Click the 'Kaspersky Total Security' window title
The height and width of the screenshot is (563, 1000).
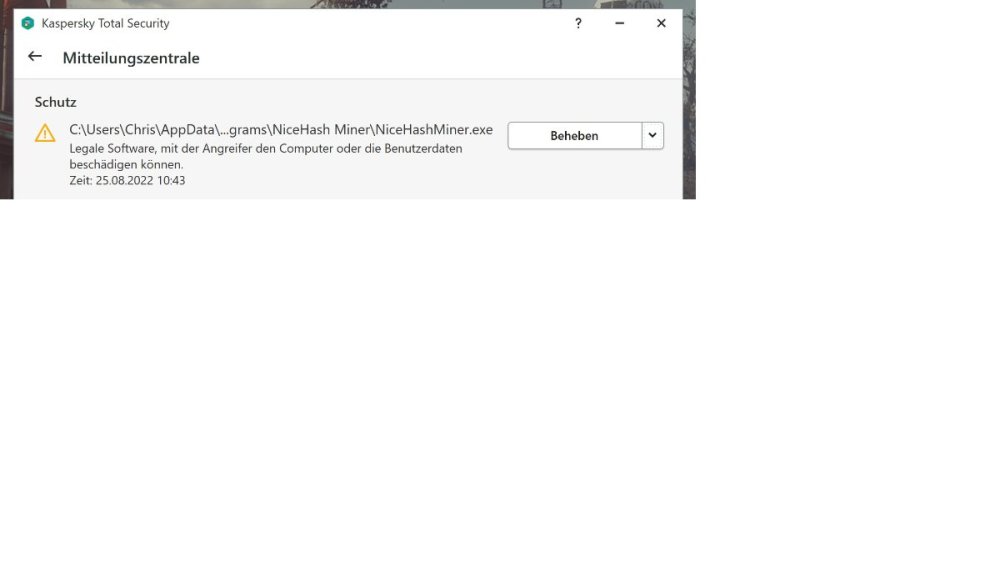tap(105, 24)
